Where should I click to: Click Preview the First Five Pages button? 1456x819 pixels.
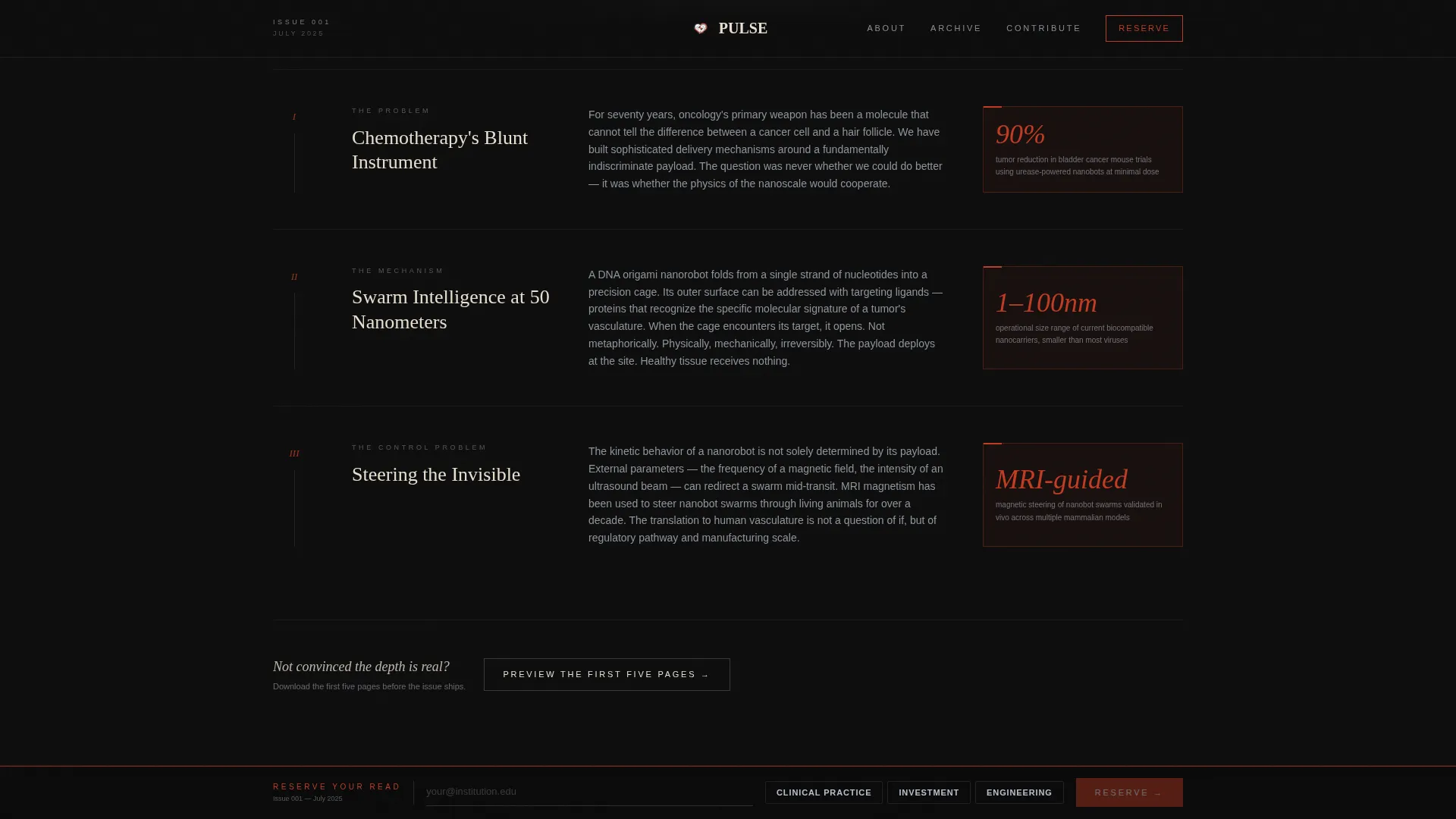point(607,674)
